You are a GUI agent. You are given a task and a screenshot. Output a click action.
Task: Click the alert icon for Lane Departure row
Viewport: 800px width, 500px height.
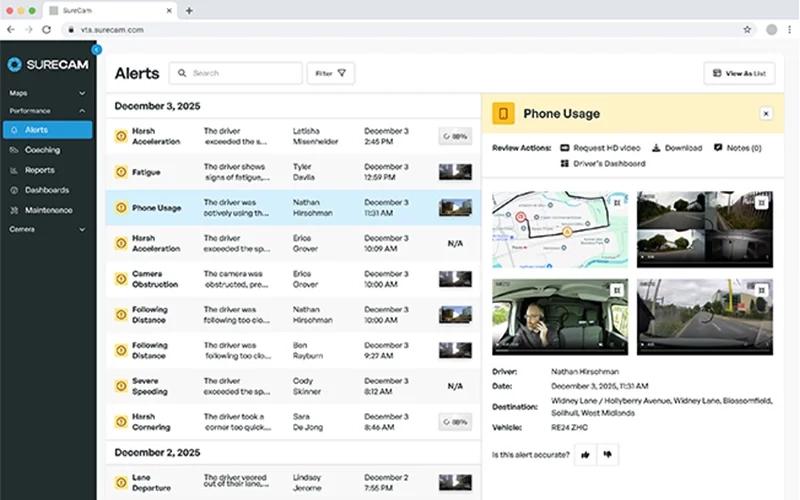pos(121,483)
